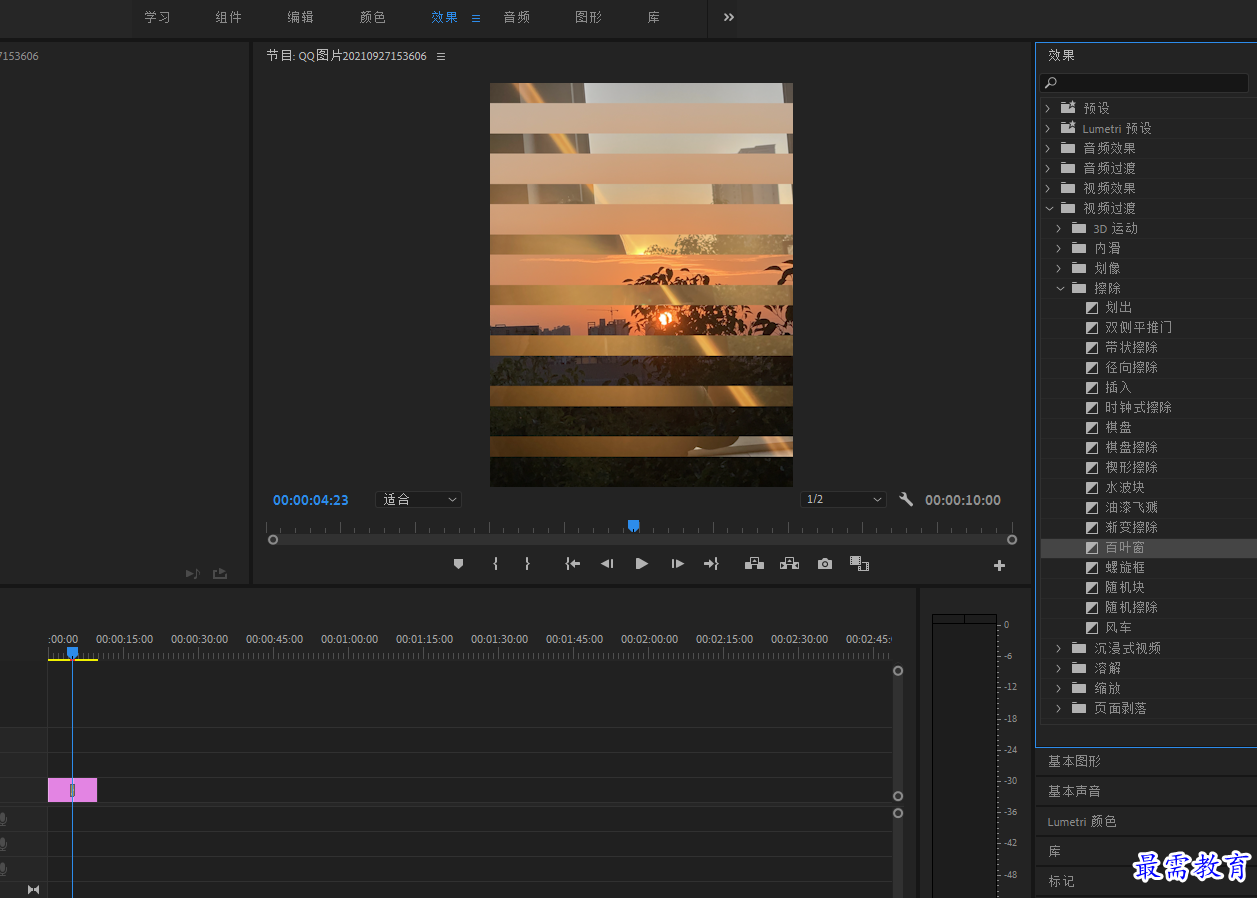Screen dimensions: 1257x898
Task: Open the button editor plus icon
Action: [999, 565]
